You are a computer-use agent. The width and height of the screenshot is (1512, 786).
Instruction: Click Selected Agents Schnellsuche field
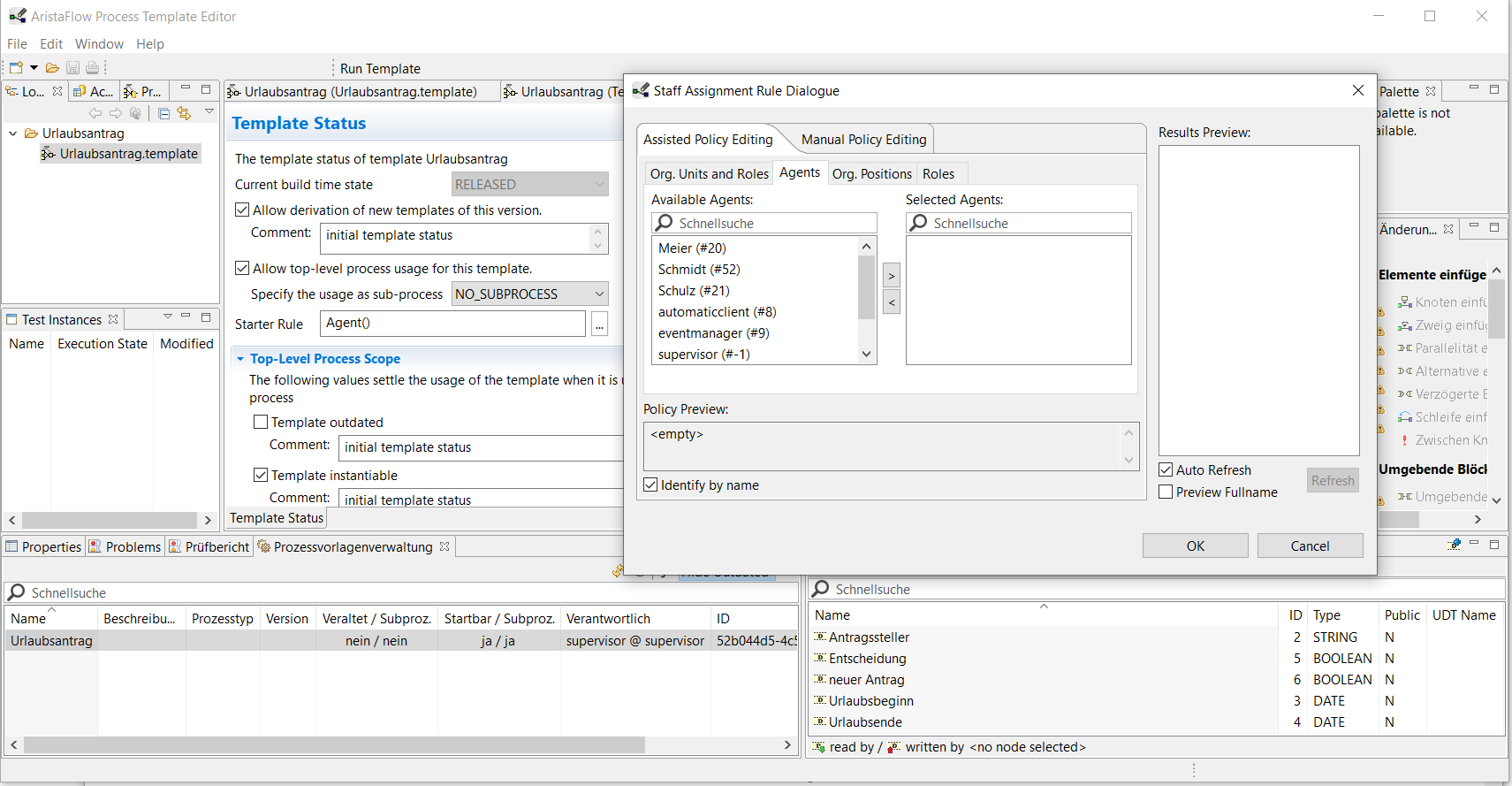pos(1019,224)
